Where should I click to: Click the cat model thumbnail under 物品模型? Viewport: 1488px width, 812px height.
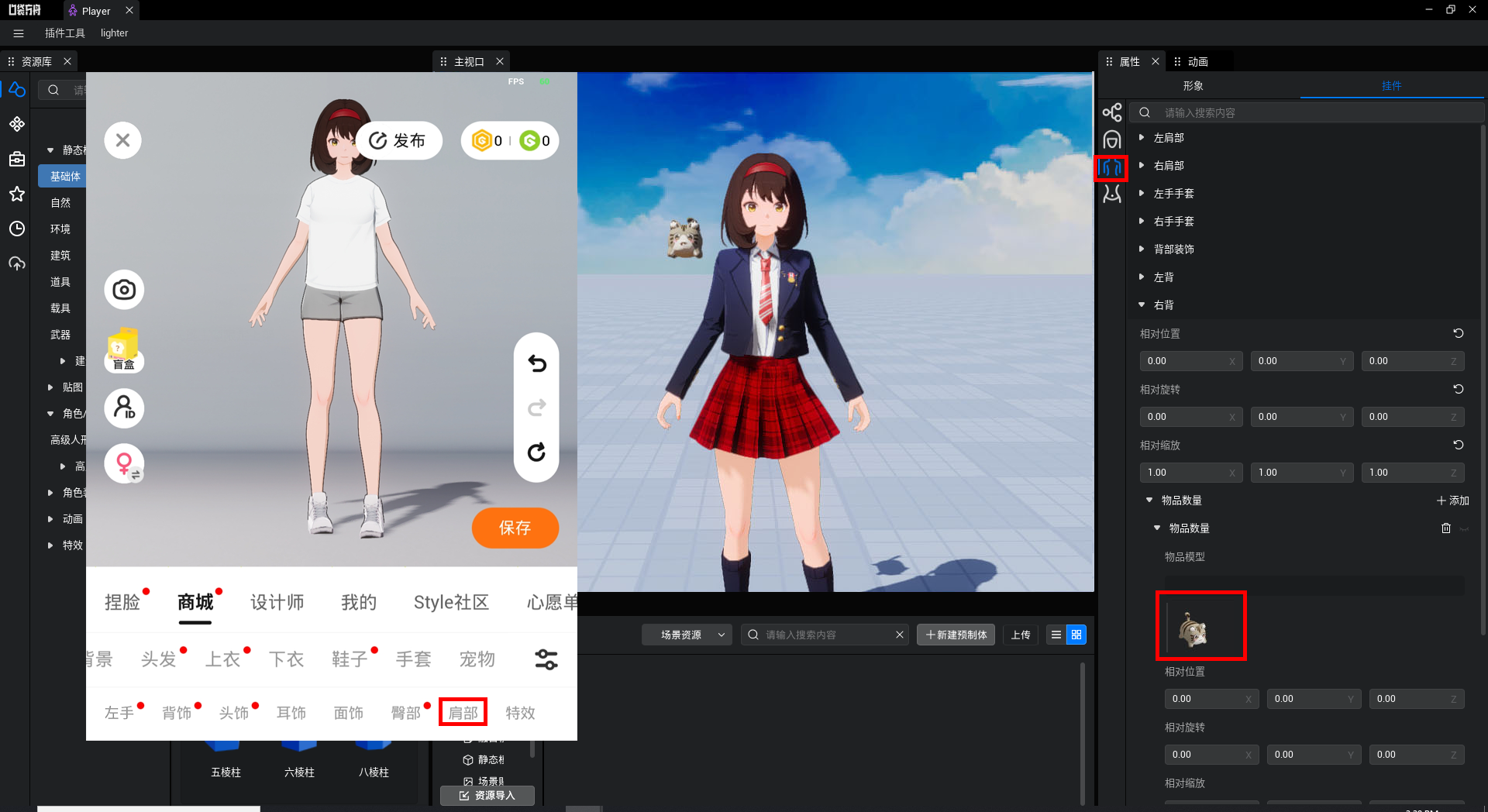tap(1193, 629)
